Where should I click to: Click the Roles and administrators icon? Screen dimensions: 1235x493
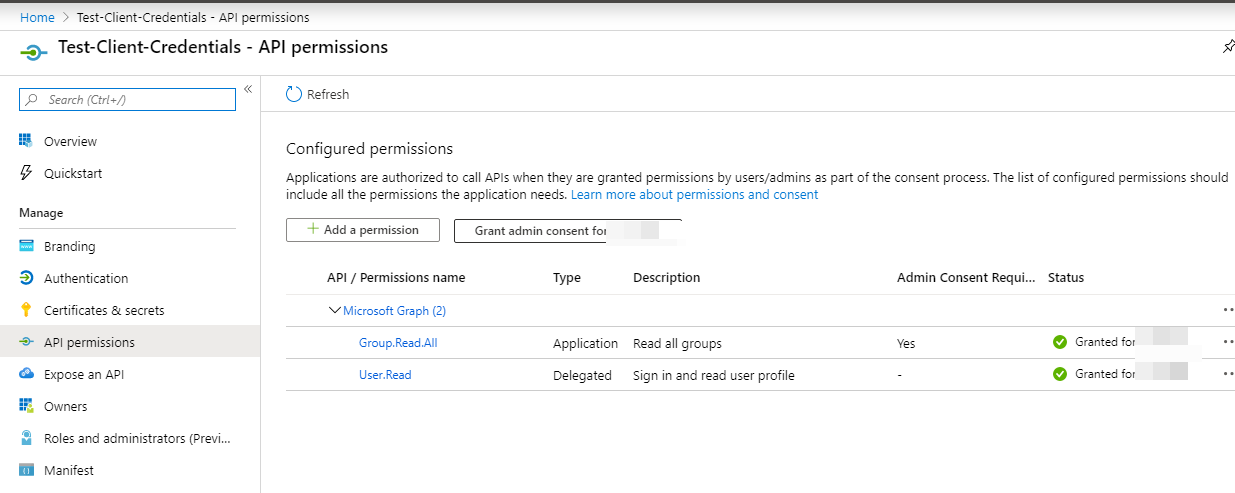pyautogui.click(x=27, y=438)
